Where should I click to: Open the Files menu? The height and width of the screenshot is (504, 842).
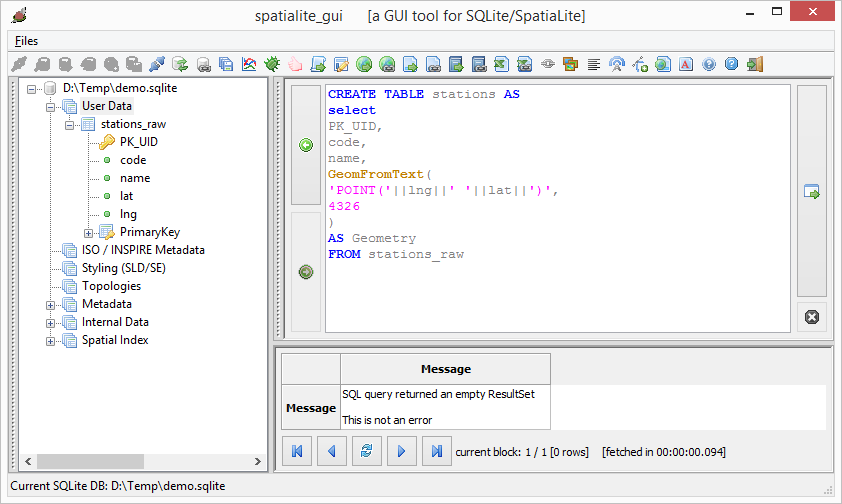pos(26,41)
